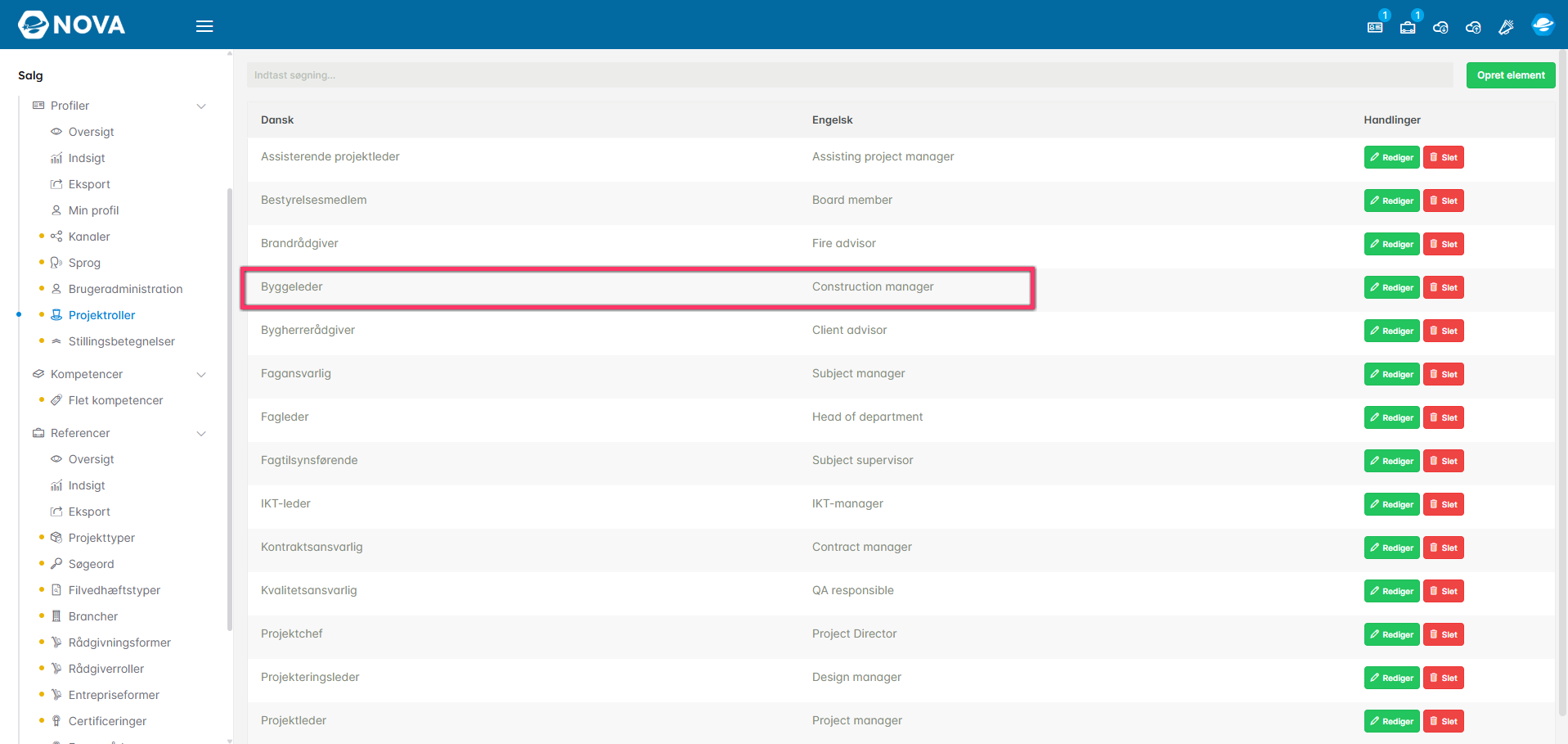1568x744 pixels.
Task: Open the briefcase notifications icon
Action: [x=1408, y=27]
